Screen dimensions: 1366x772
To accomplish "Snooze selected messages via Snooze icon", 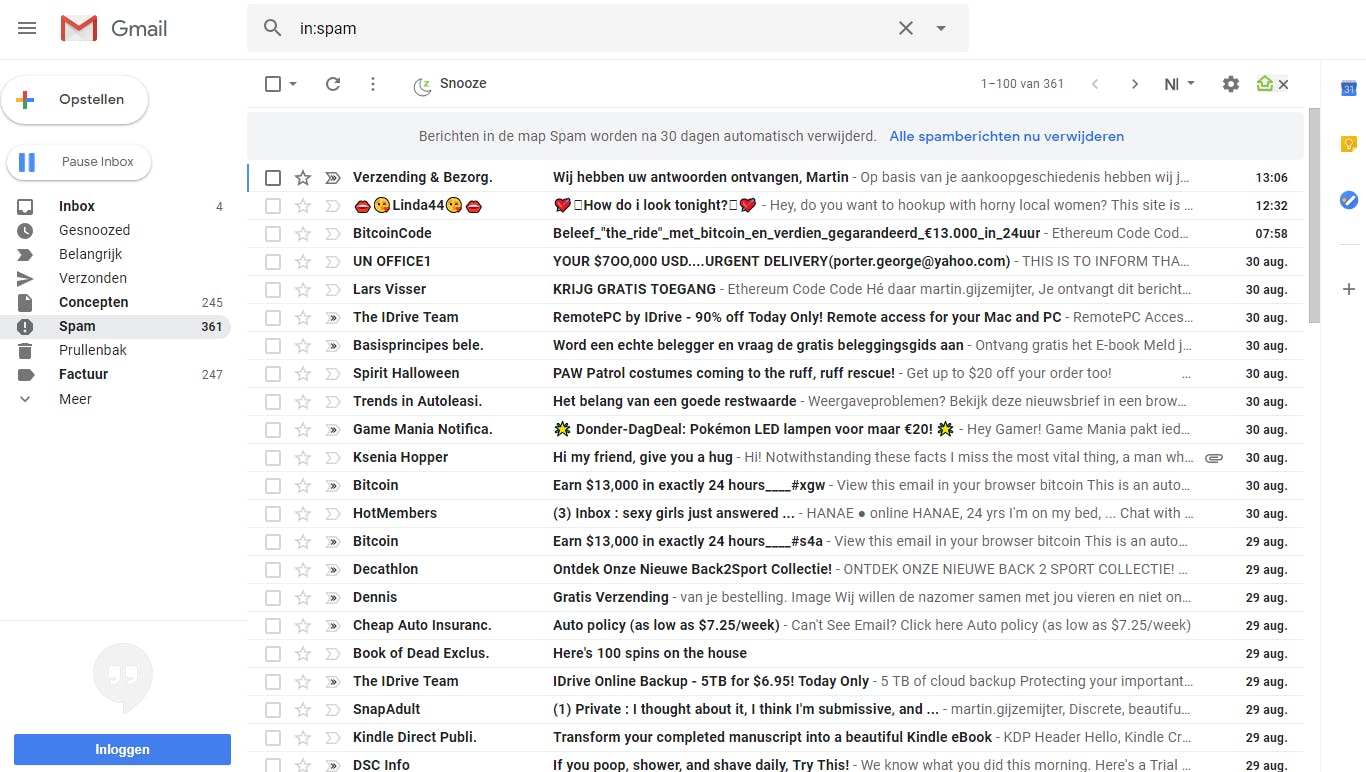I will [421, 84].
